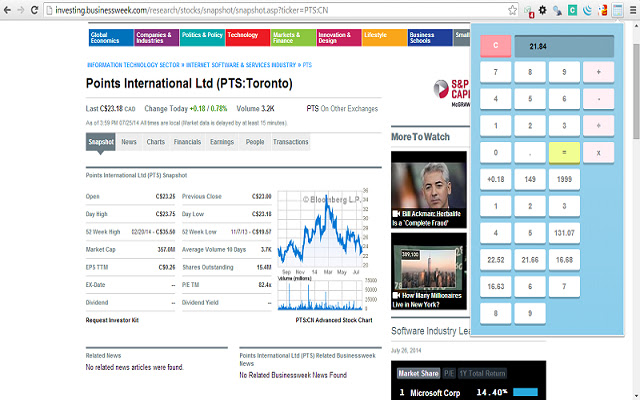Click the +0.18 captured value button
This screenshot has width=640, height=400.
[496, 179]
